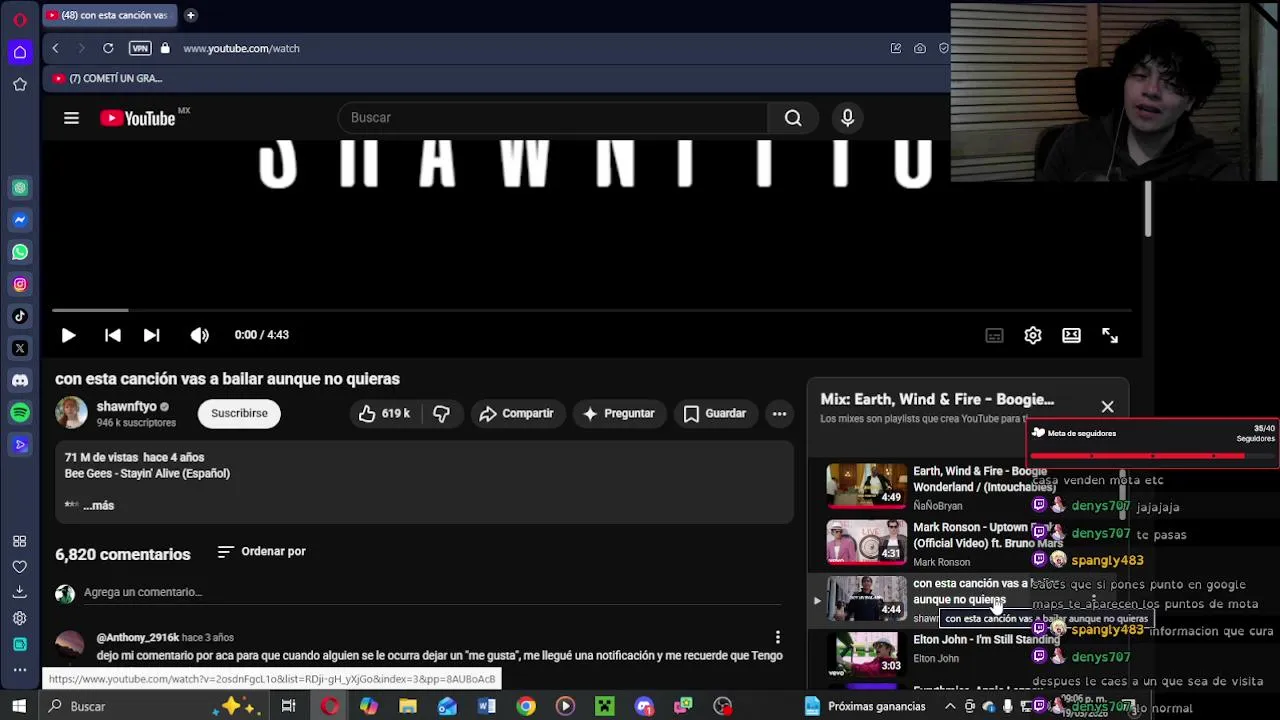The height and width of the screenshot is (720, 1280).
Task: Open the shawnftyo channel name link
Action: 126,407
